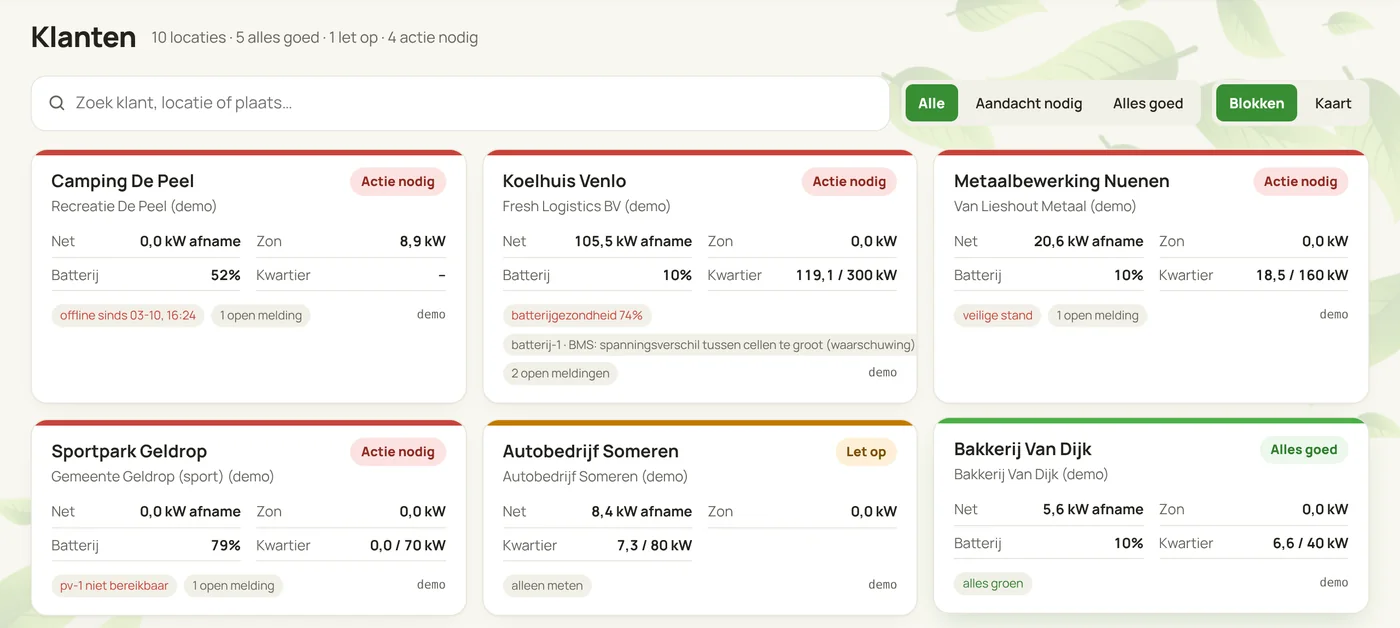Click the Alles goed badge on Bakkerij Van Dijk
This screenshot has width=1400, height=628.
pyautogui.click(x=1303, y=449)
